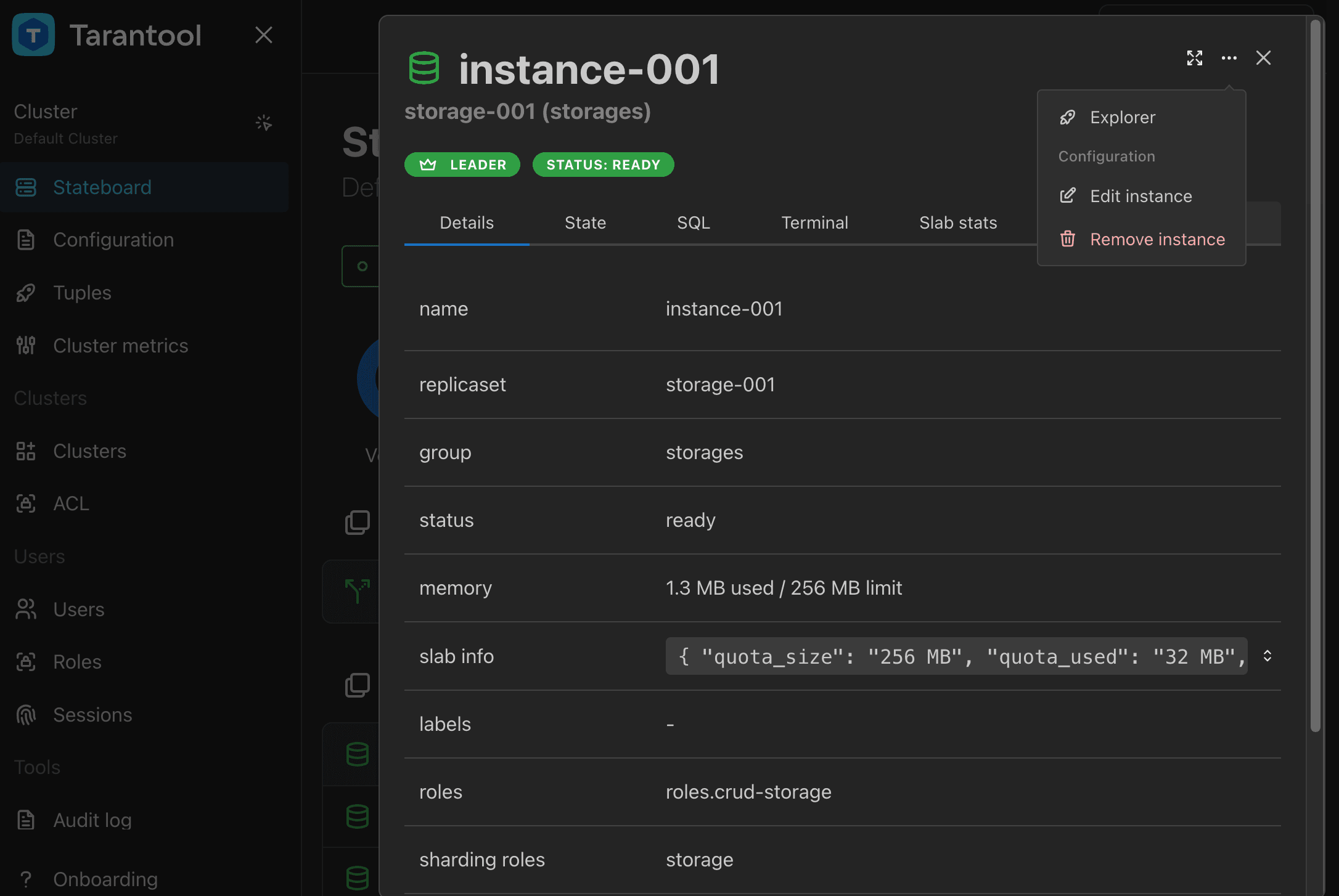
Task: Open the Sessions page
Action: [144, 715]
